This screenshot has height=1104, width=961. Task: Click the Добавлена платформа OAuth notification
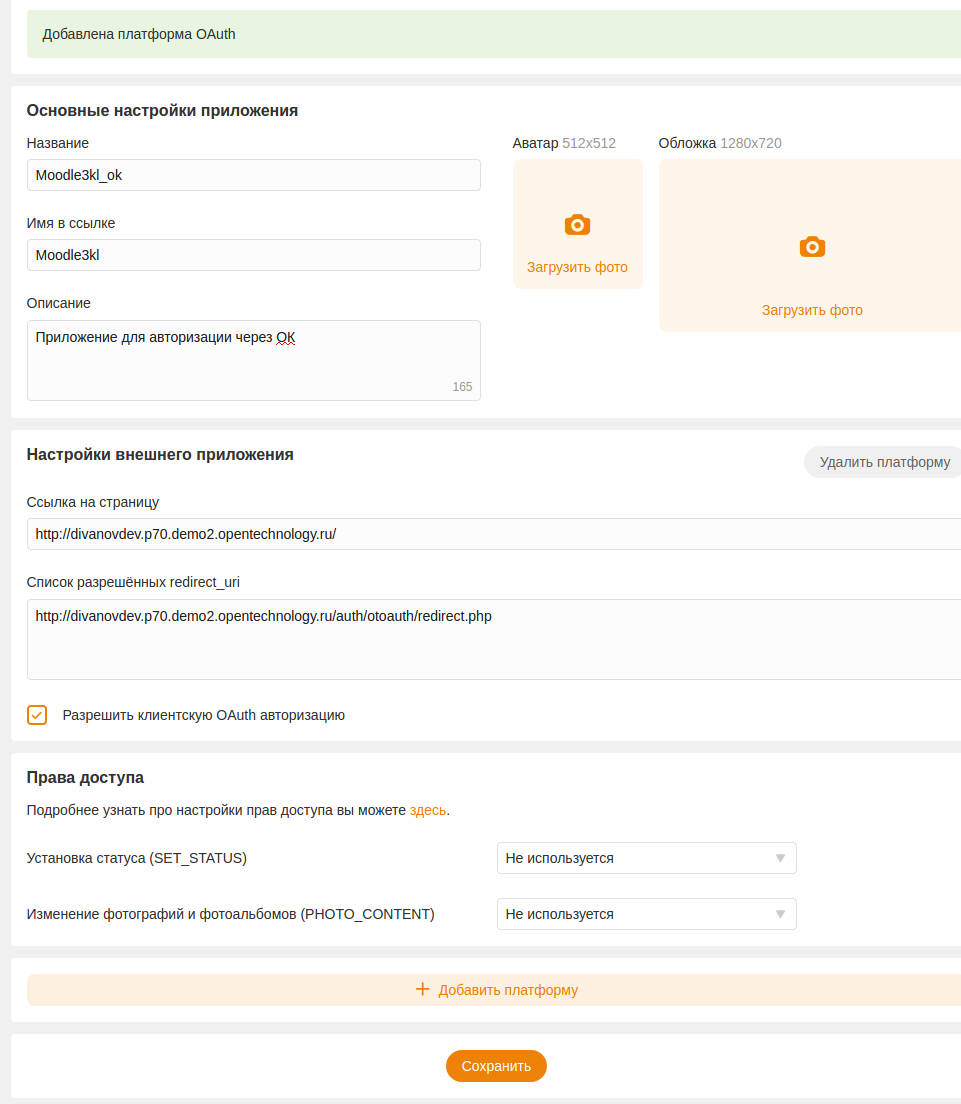494,34
